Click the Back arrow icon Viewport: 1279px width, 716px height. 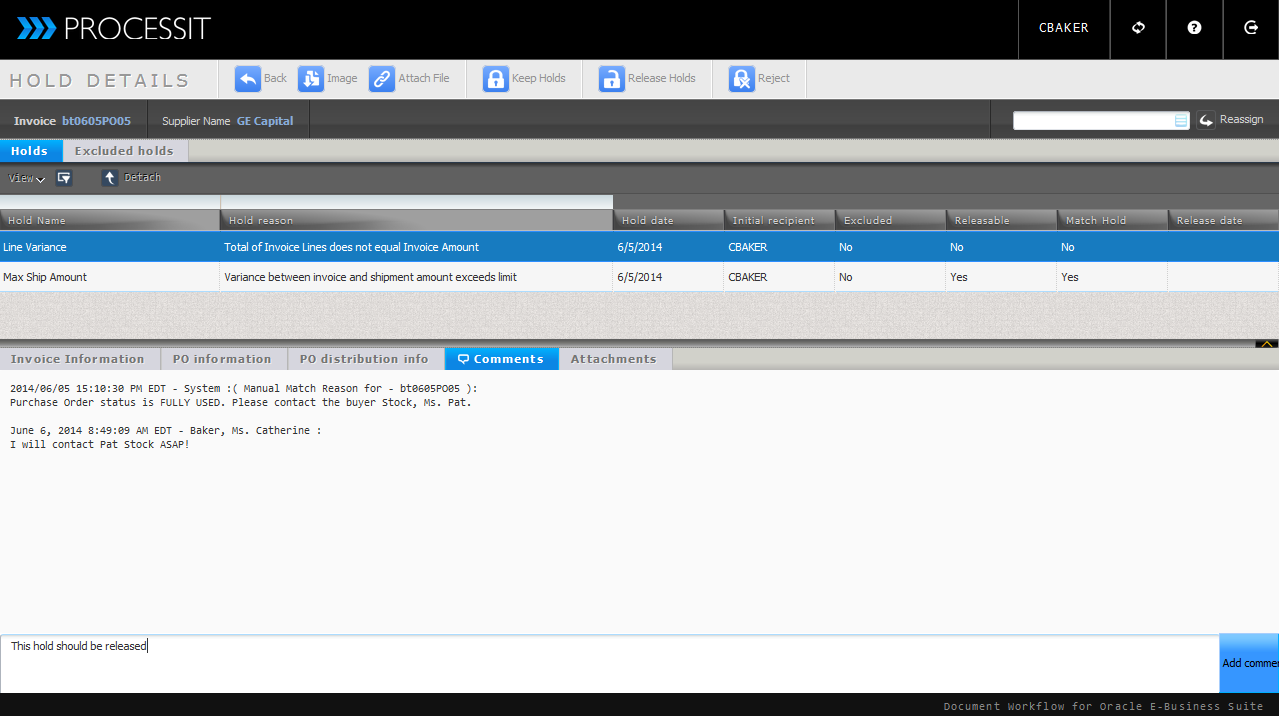click(248, 79)
